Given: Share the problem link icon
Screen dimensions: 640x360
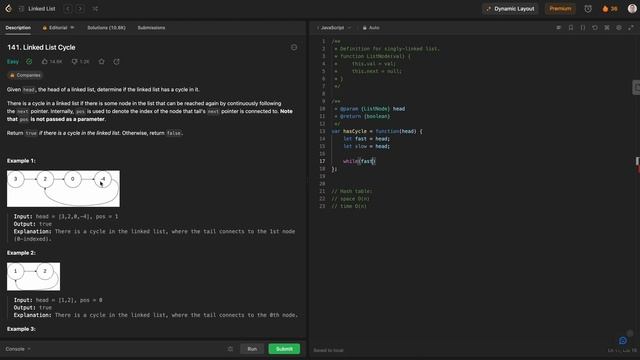Looking at the screenshot, I should click(x=116, y=62).
